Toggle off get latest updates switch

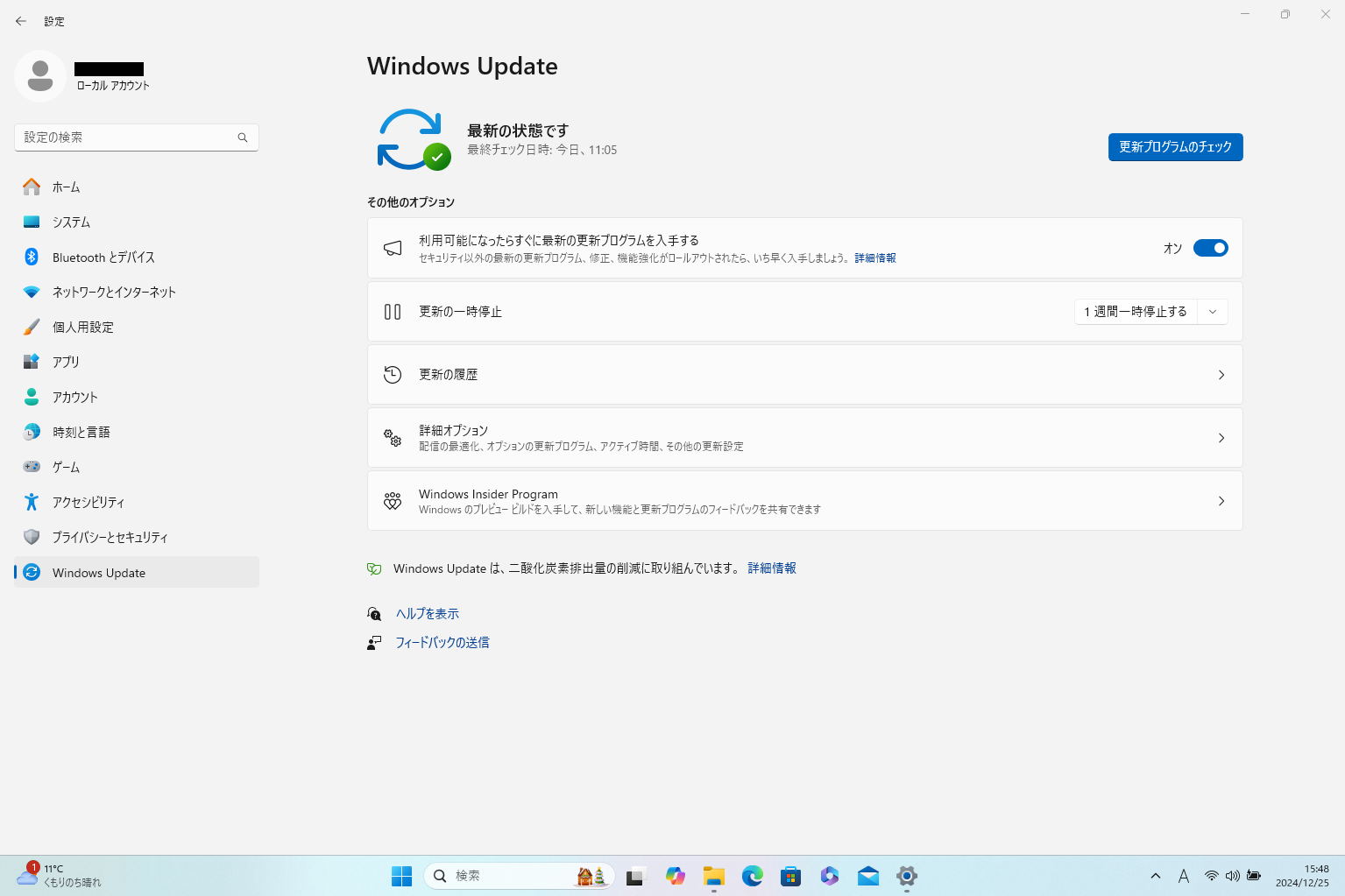[1210, 249]
